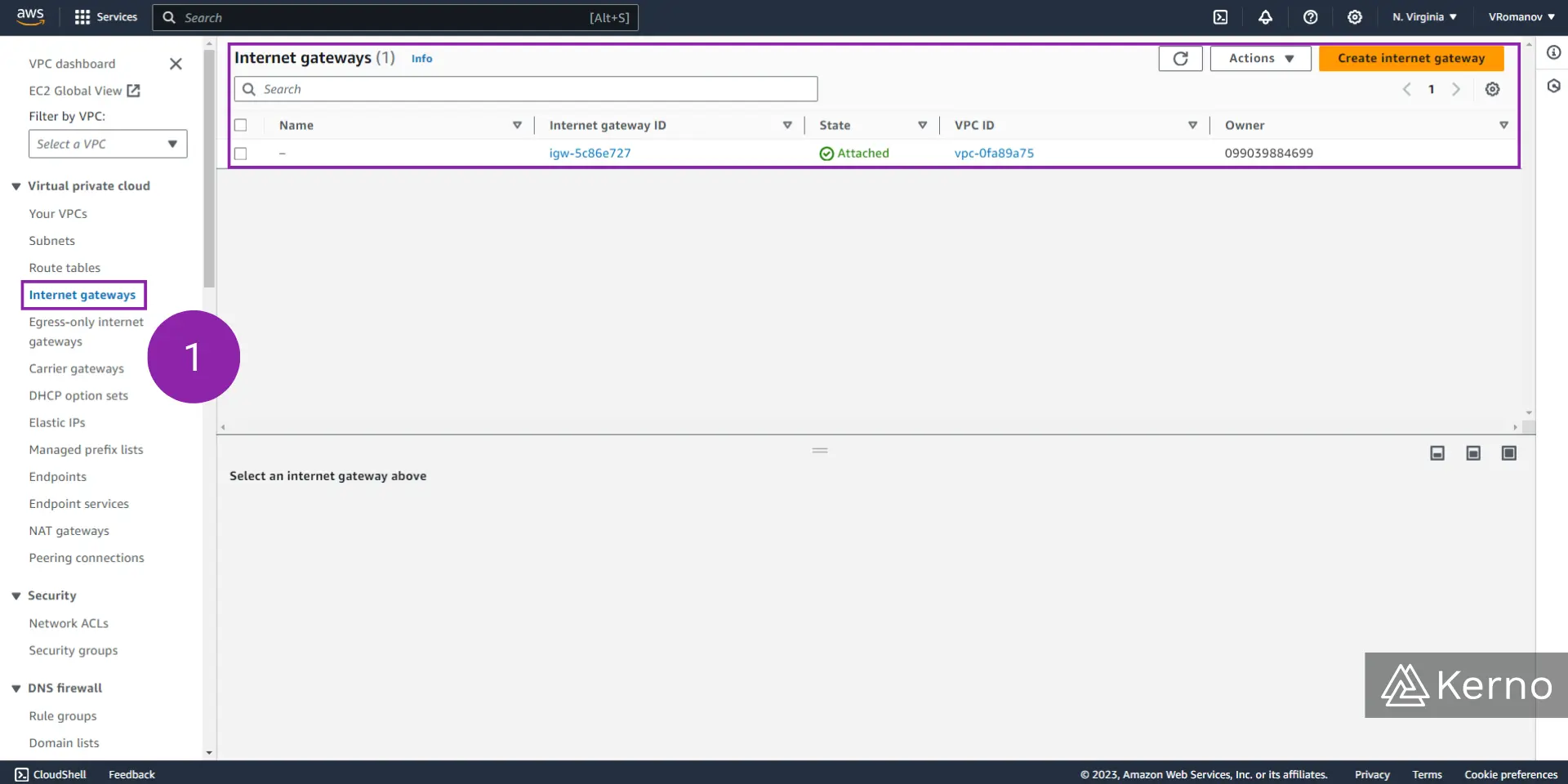Expand details pane to full-screen layout
Screen dimensions: 1568x784
(x=1508, y=452)
